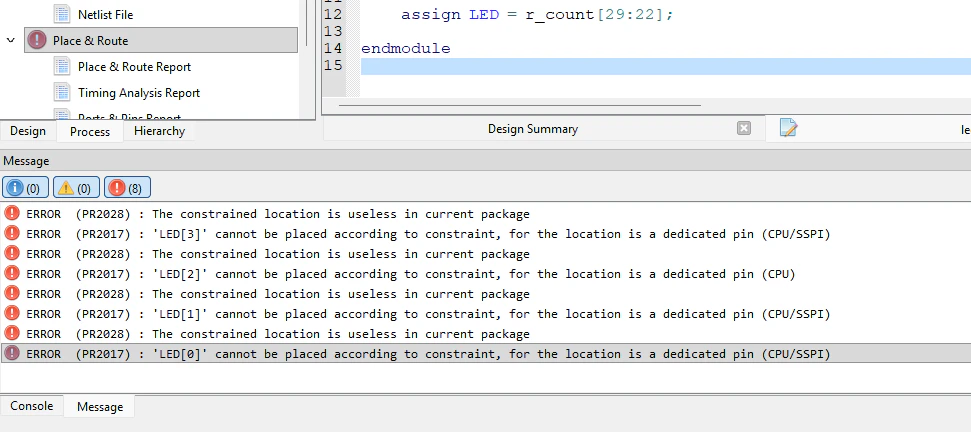Screen dimensions: 971x432
Task: Click the endmodule line in editor
Action: 406,48
